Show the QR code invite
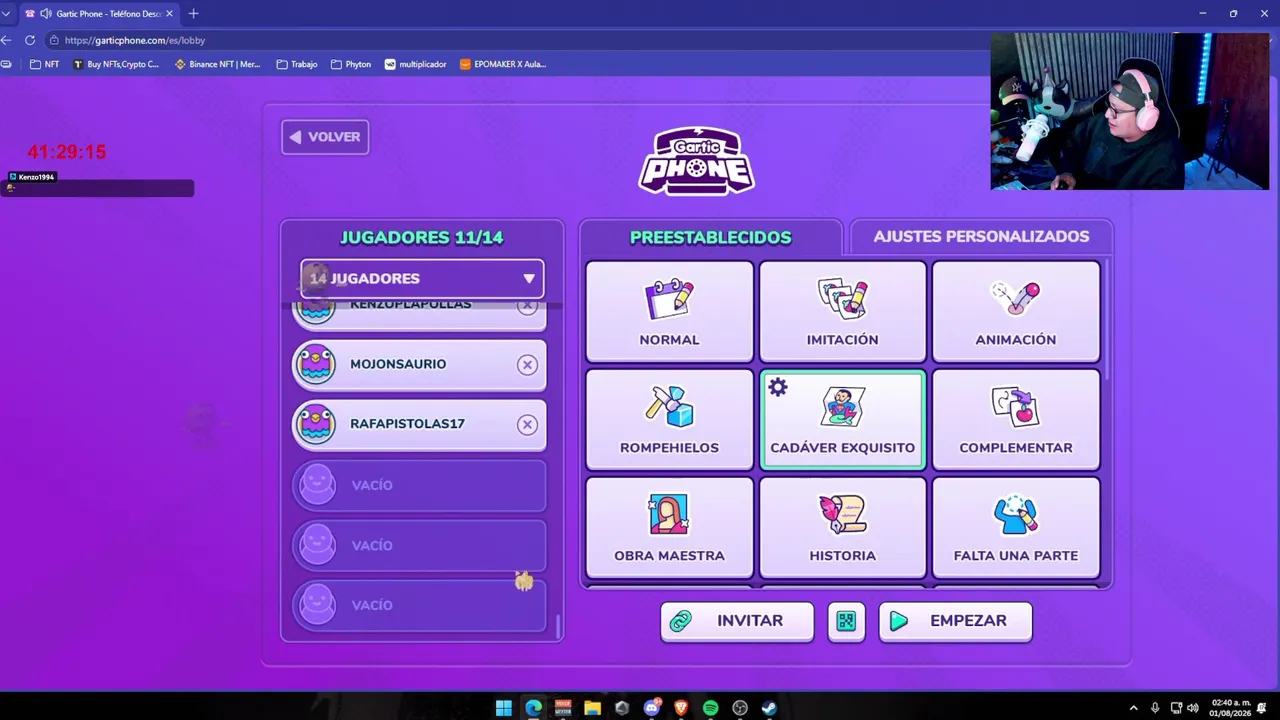 [846, 621]
